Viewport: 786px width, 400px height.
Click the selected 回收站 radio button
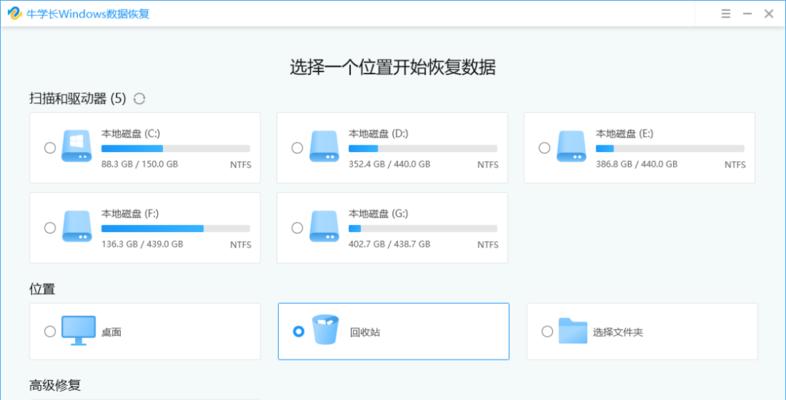(298, 331)
